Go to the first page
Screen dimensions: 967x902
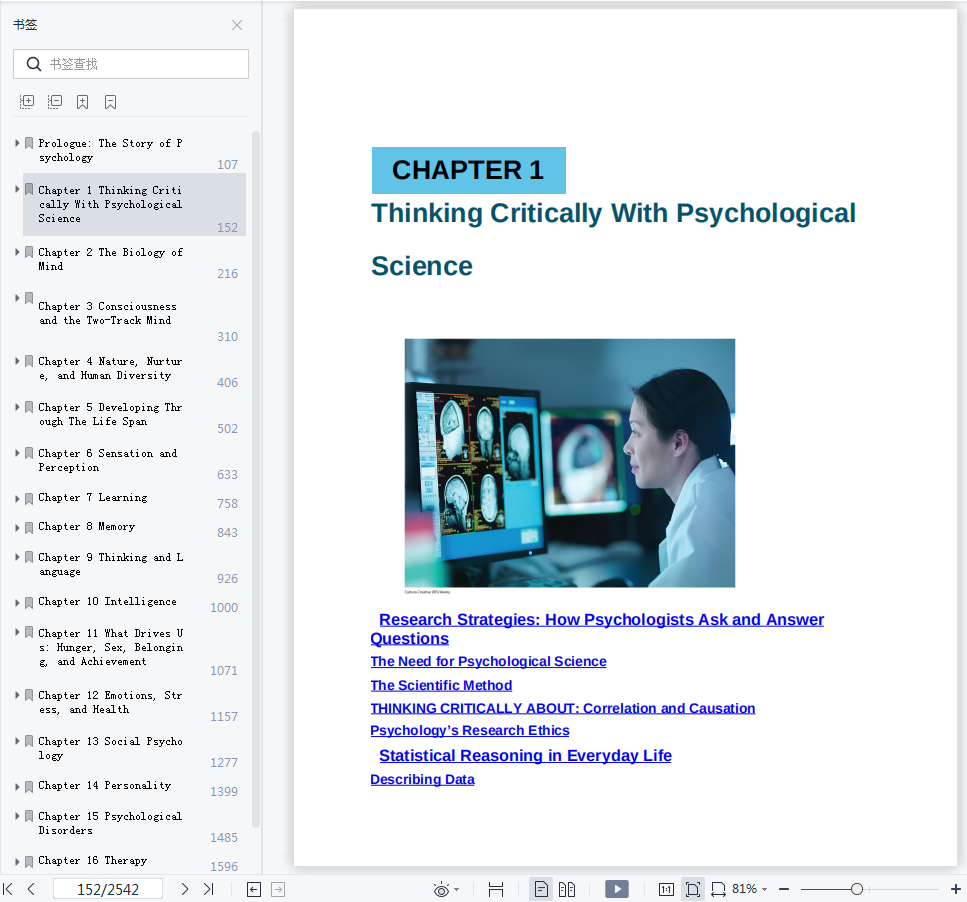click(x=8, y=889)
